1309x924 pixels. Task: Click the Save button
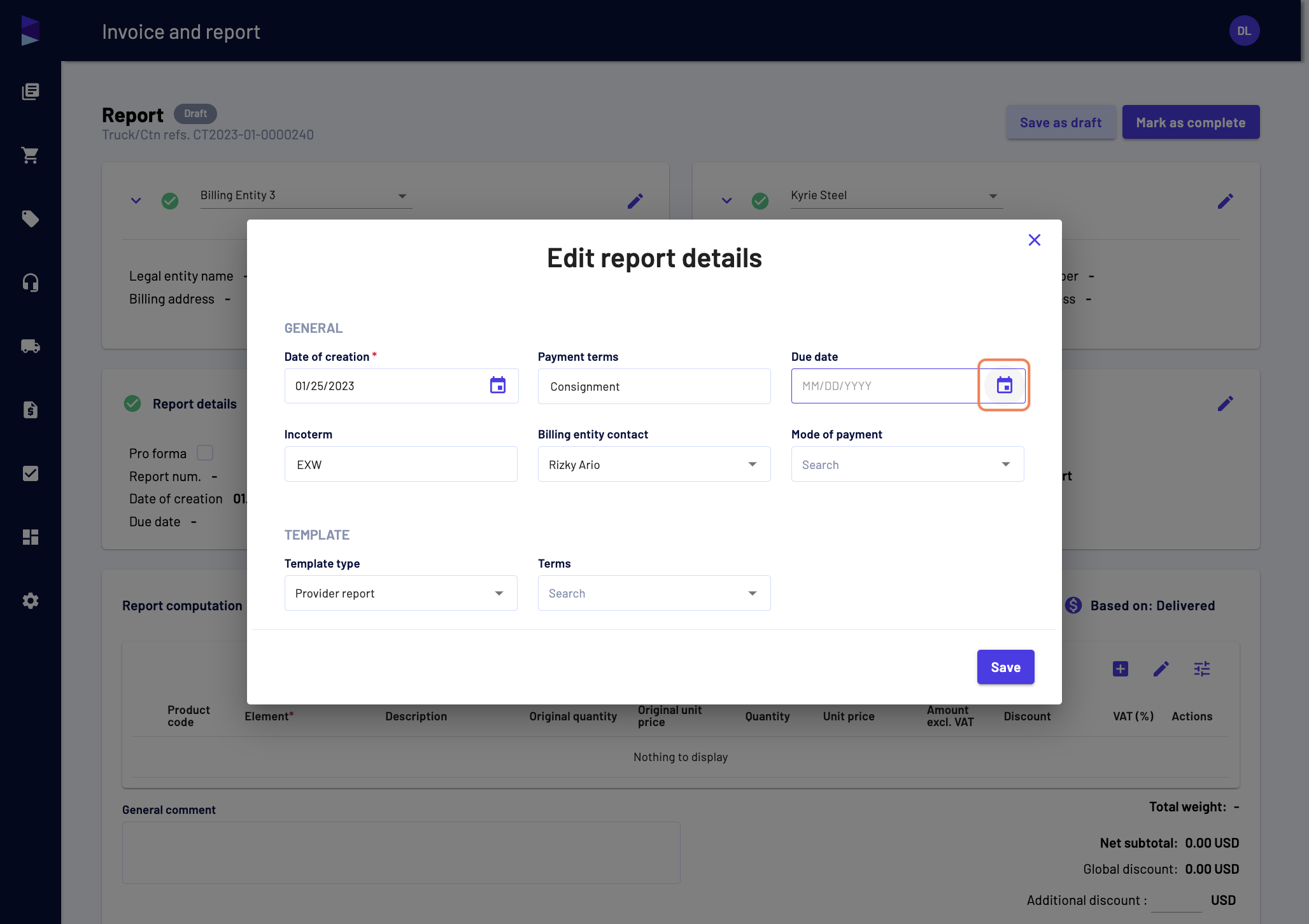point(1005,667)
